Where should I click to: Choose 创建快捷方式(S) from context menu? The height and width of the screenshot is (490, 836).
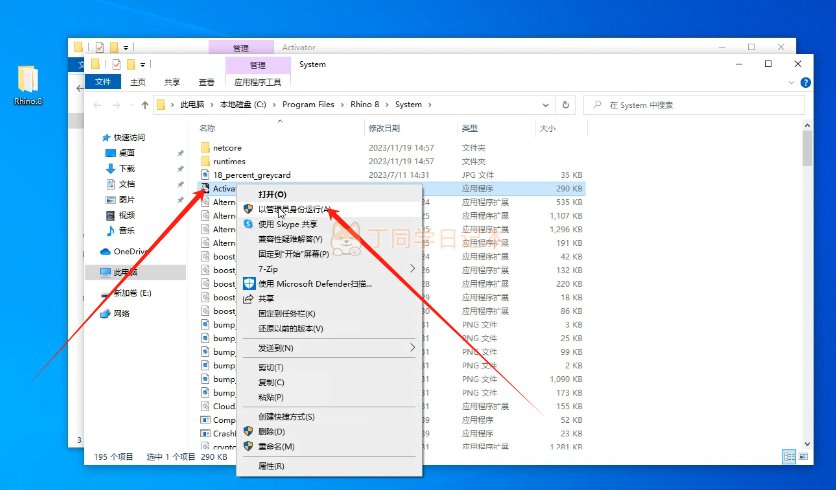[x=329, y=416]
